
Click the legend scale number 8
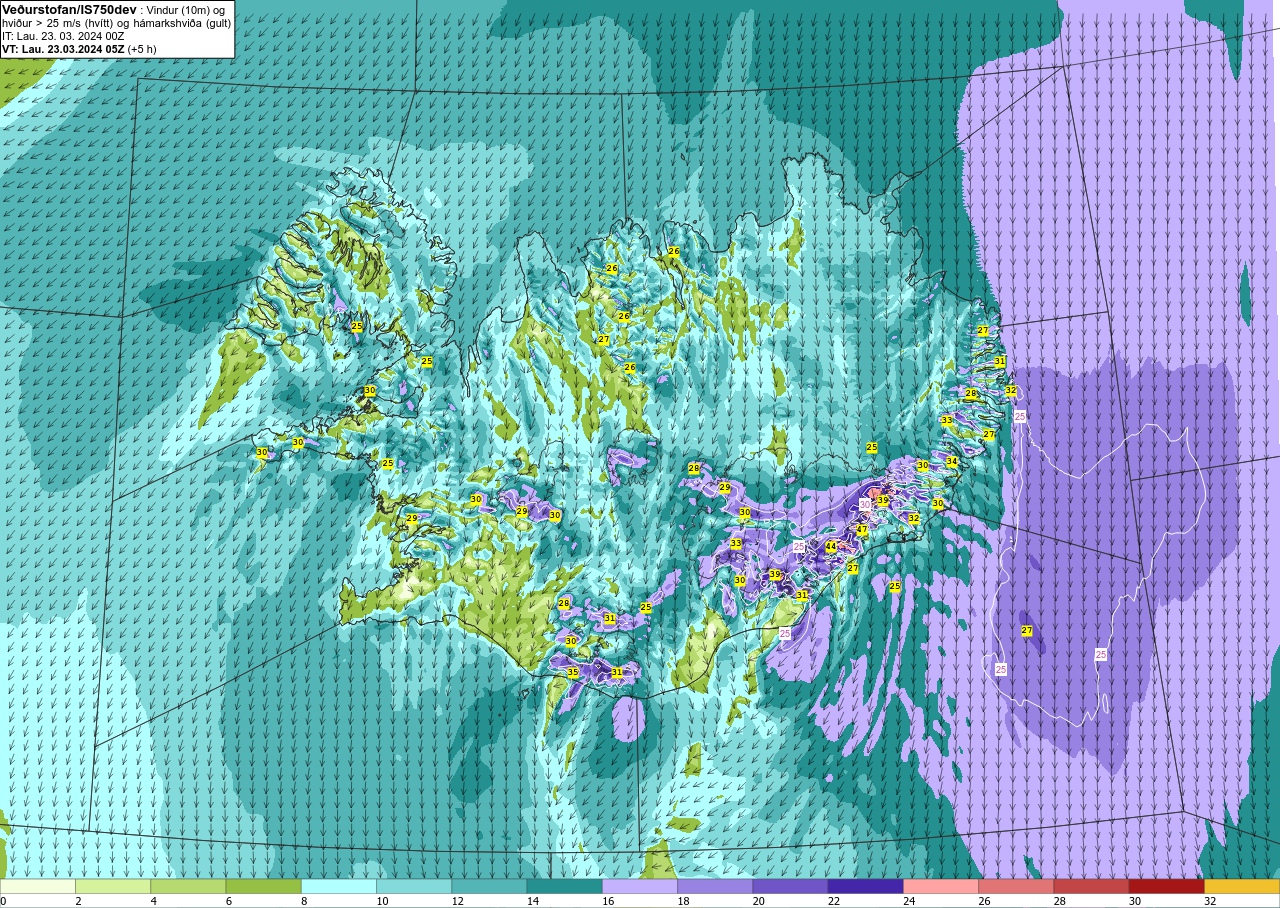click(x=302, y=901)
